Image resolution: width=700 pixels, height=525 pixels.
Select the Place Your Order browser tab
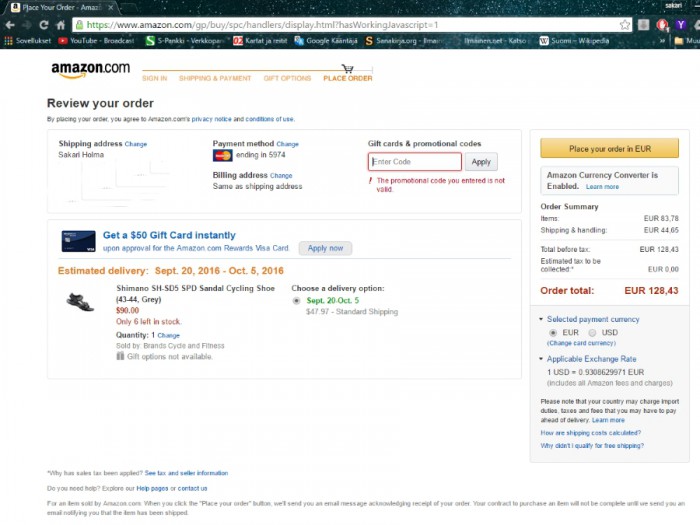click(60, 8)
